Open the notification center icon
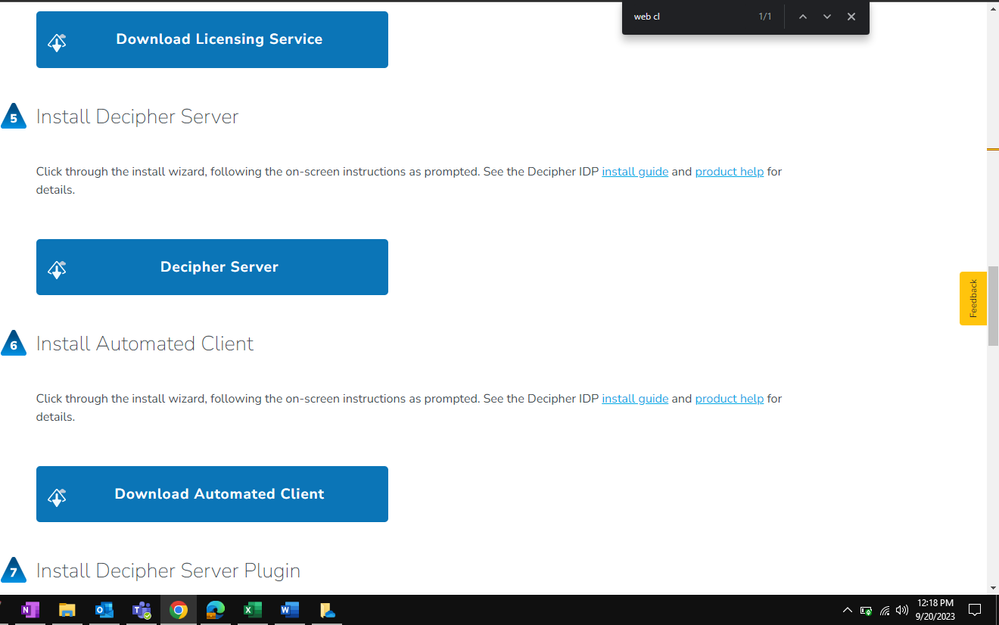 coord(975,610)
